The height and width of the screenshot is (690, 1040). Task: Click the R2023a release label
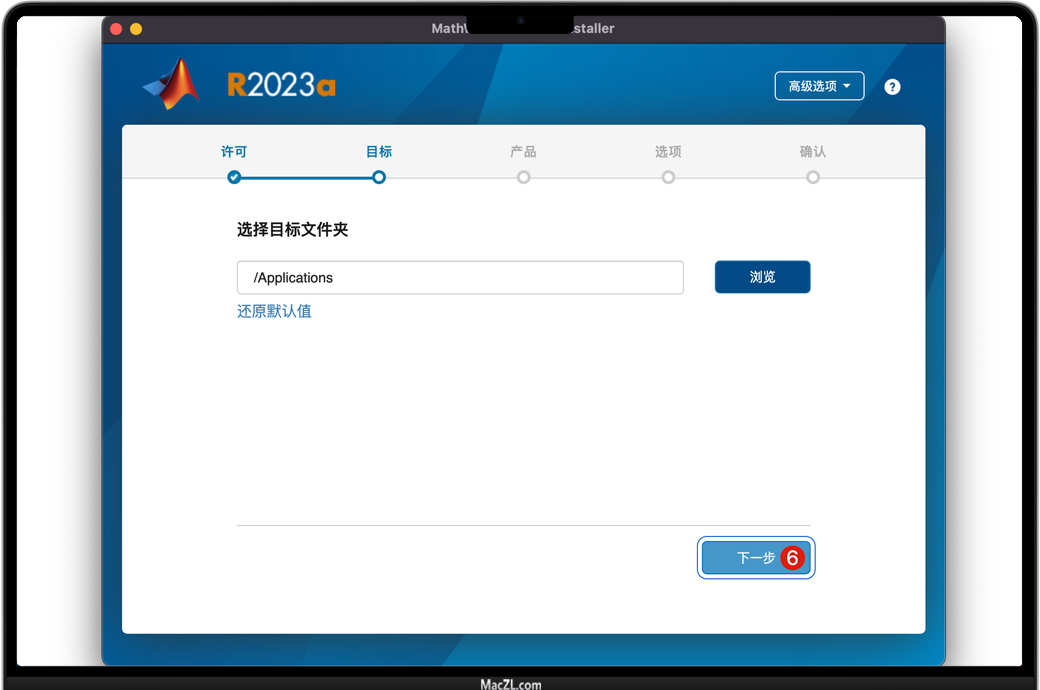pyautogui.click(x=281, y=85)
